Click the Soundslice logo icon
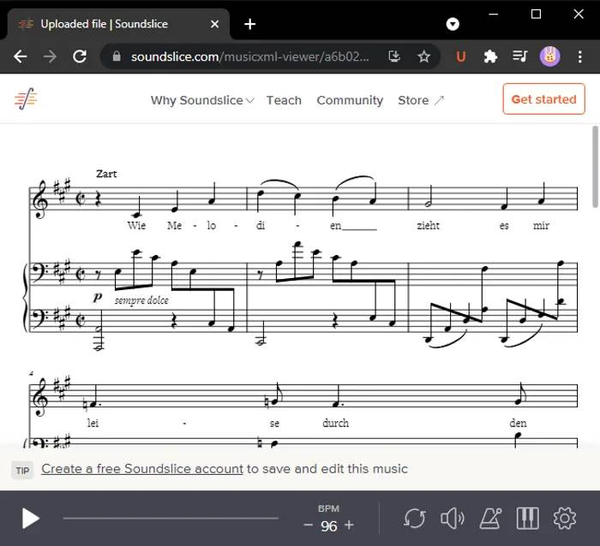This screenshot has width=600, height=546. pos(26,99)
